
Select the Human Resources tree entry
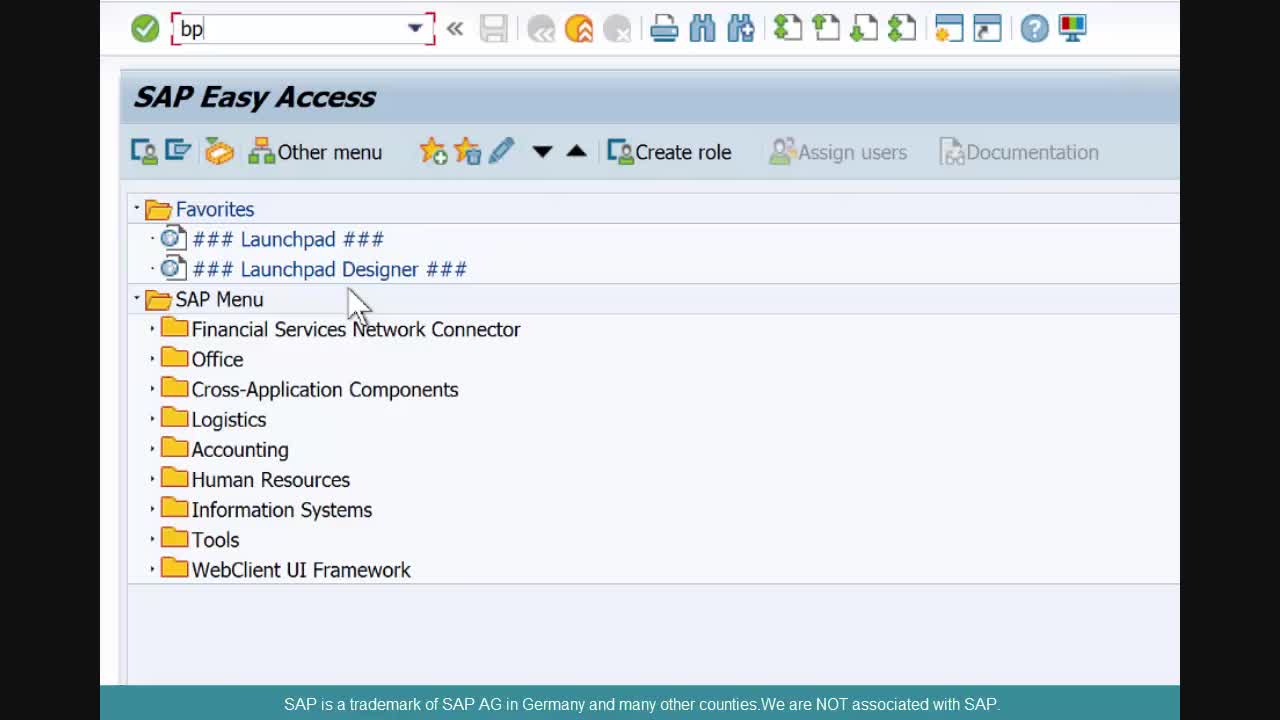pos(271,480)
